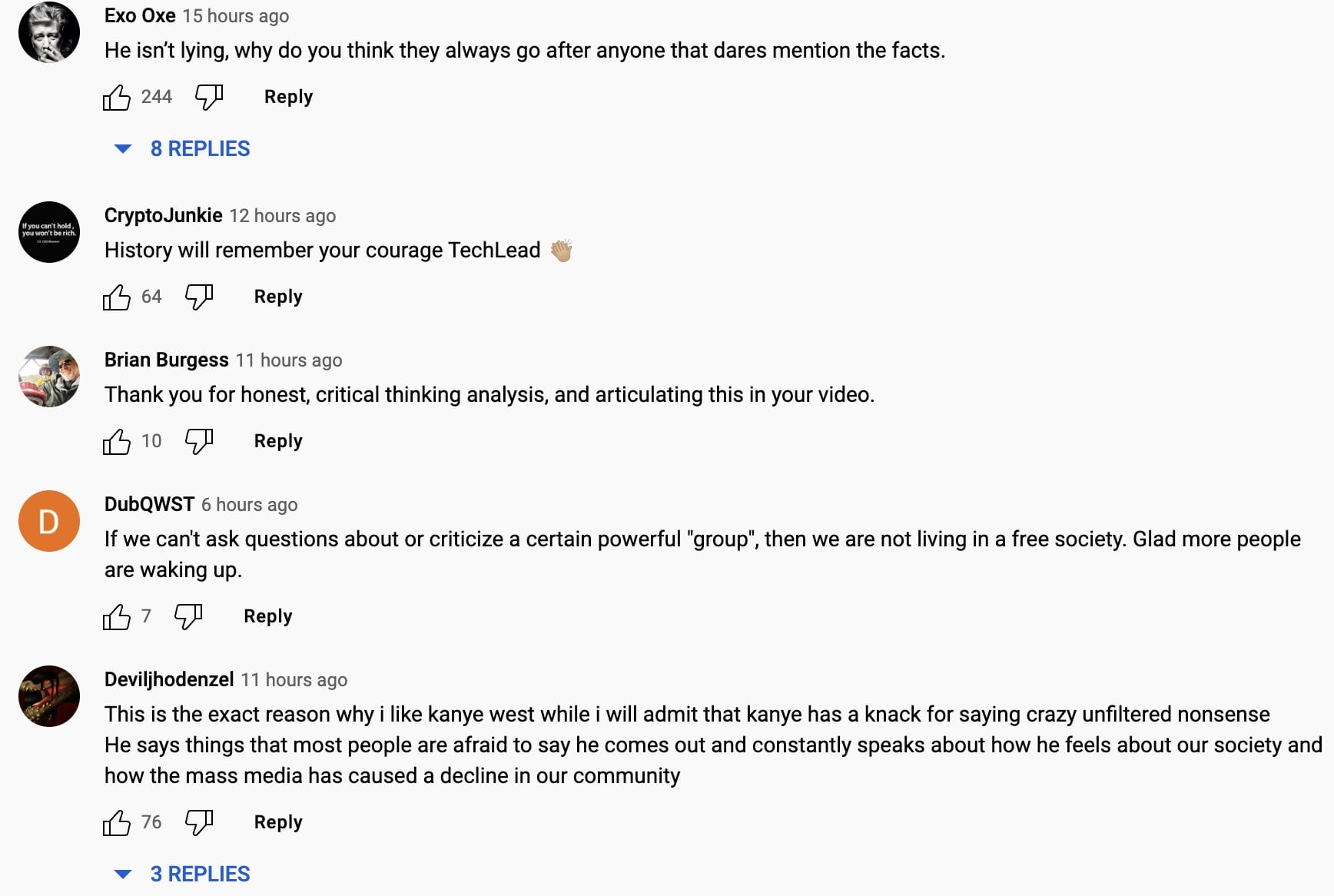Like Brian Burgess's comment
1334x896 pixels.
[117, 442]
